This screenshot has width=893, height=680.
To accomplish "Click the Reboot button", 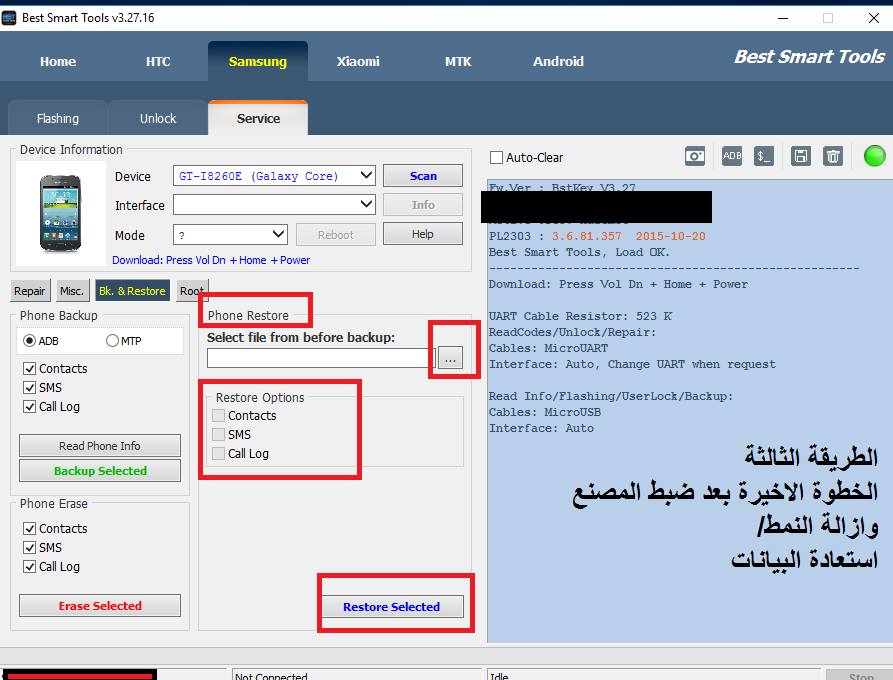I will (x=335, y=234).
